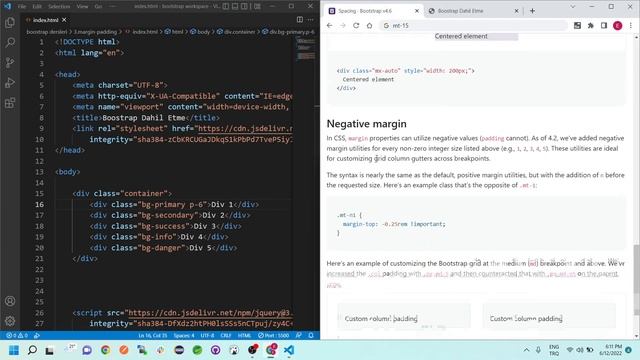This screenshot has height=360, width=640.
Task: Open the notifications bell in status bar
Action: (311, 336)
